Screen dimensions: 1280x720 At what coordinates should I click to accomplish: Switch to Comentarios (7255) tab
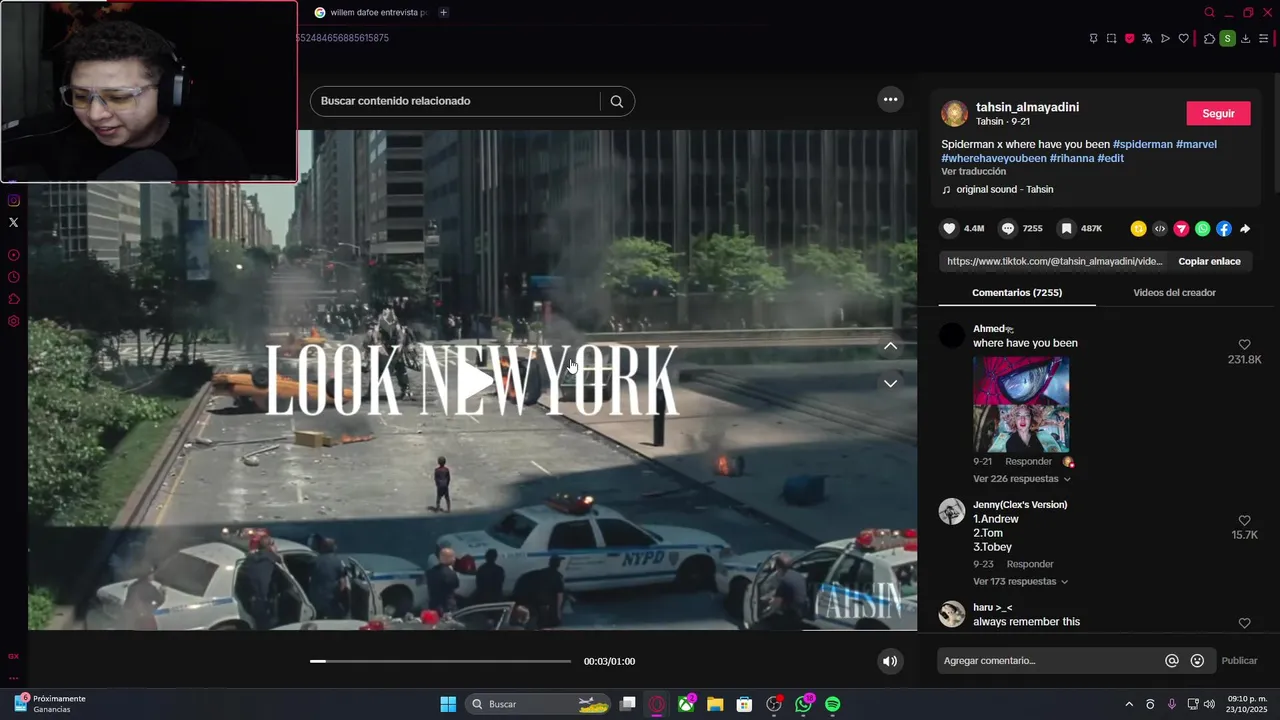(x=1017, y=293)
